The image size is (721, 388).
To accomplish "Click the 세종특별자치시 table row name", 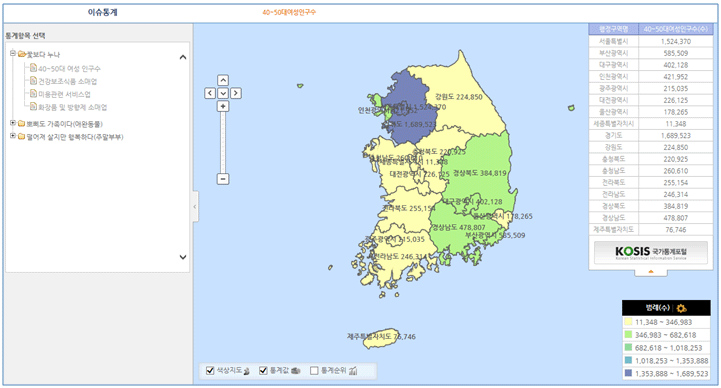I will coord(614,124).
